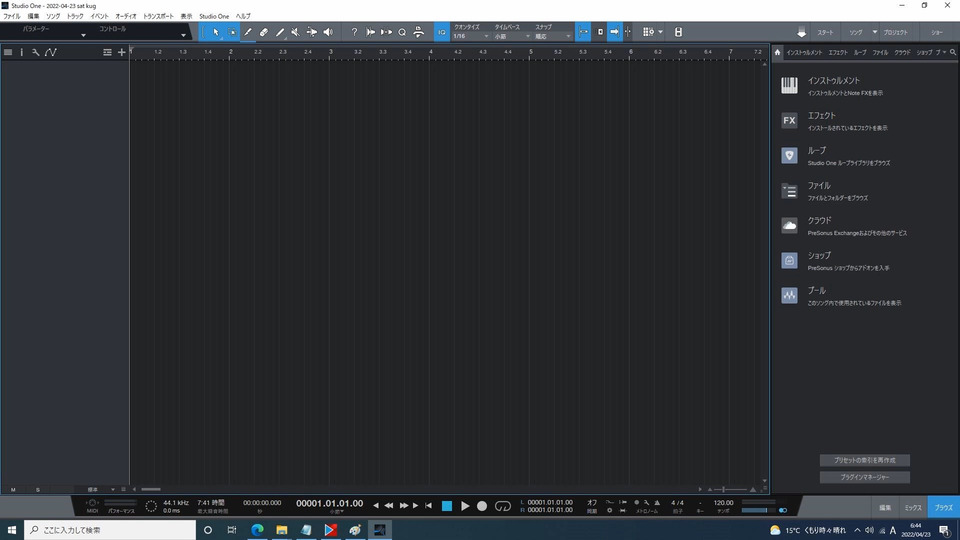Toggle the metronome click
The width and height of the screenshot is (960, 540).
tap(657, 503)
